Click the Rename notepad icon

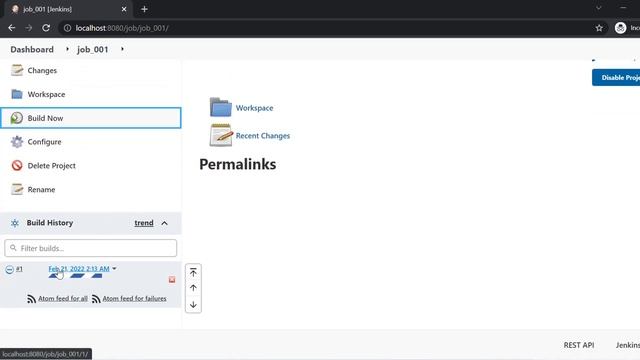17,189
